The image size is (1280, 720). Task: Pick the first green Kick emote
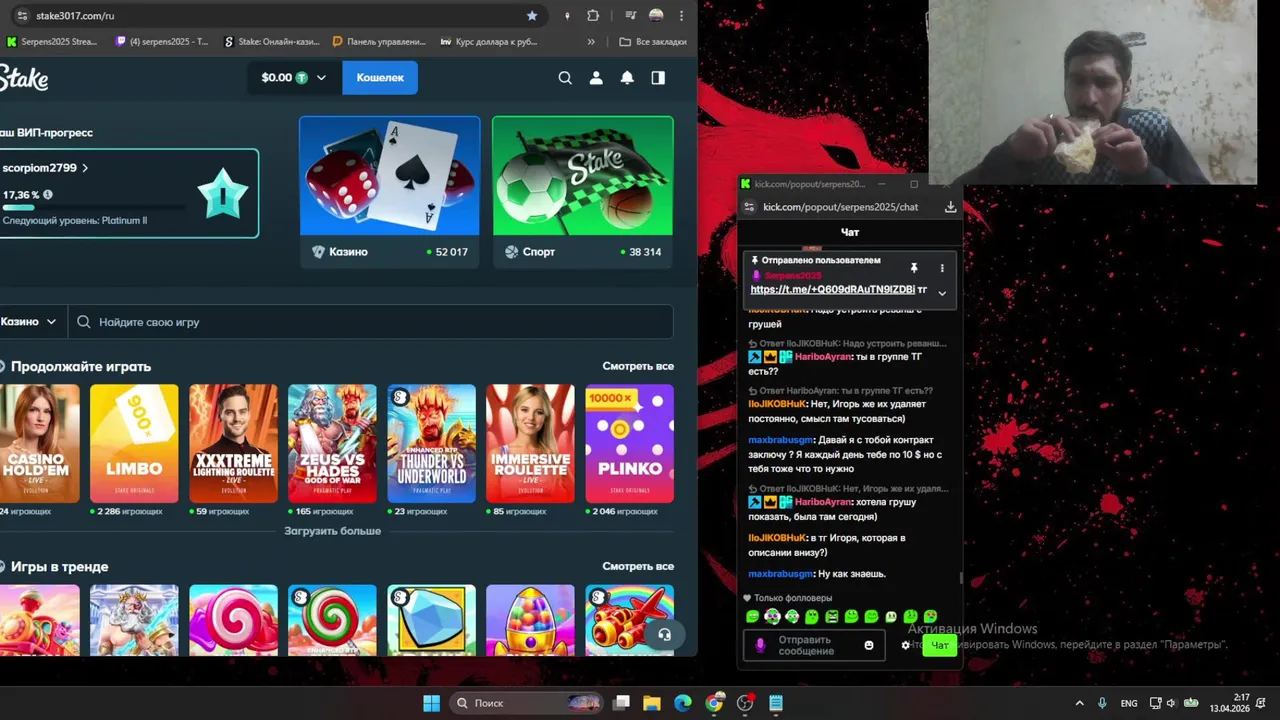coord(753,617)
